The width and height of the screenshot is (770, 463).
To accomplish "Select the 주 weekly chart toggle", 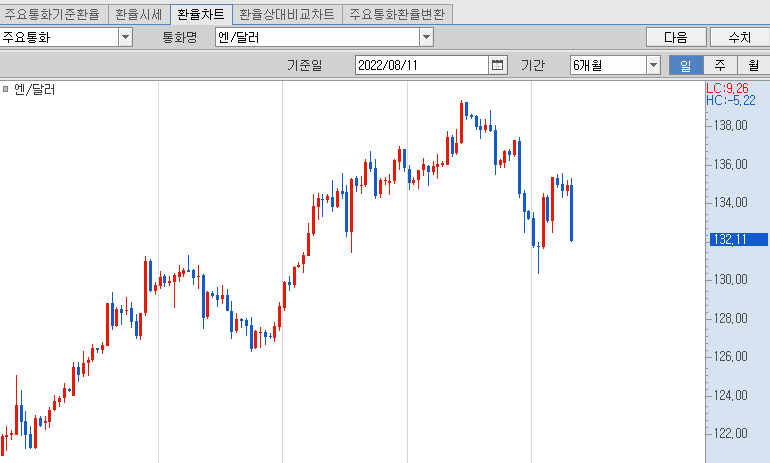I will (x=720, y=65).
